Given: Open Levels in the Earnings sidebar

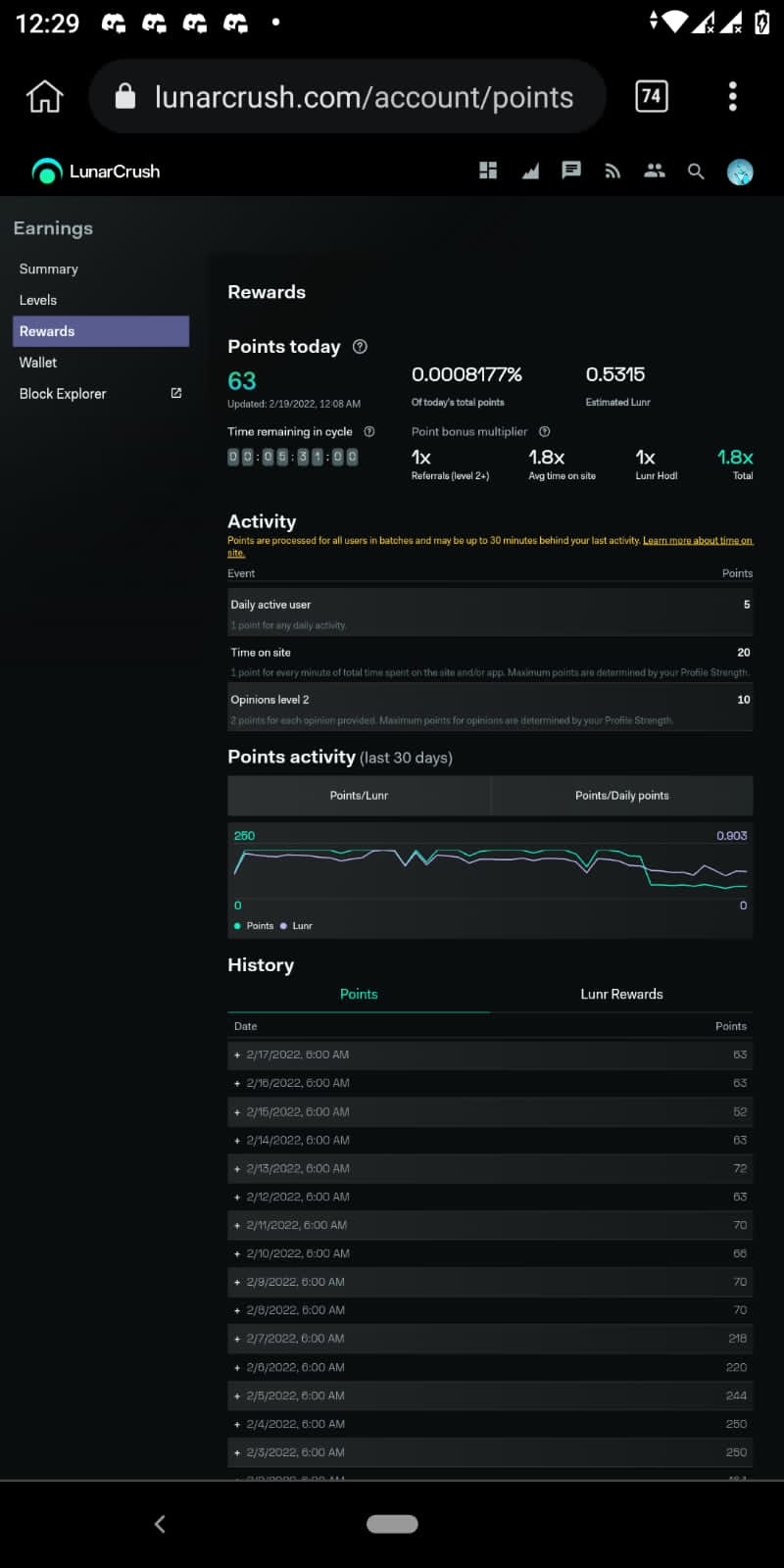Looking at the screenshot, I should tap(38, 300).
